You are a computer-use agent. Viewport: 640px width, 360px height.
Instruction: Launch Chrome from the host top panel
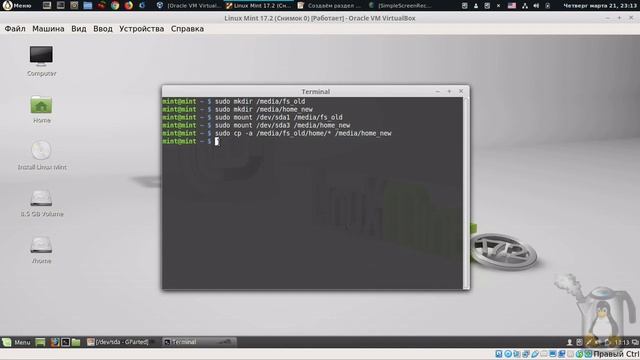pos(115,6)
